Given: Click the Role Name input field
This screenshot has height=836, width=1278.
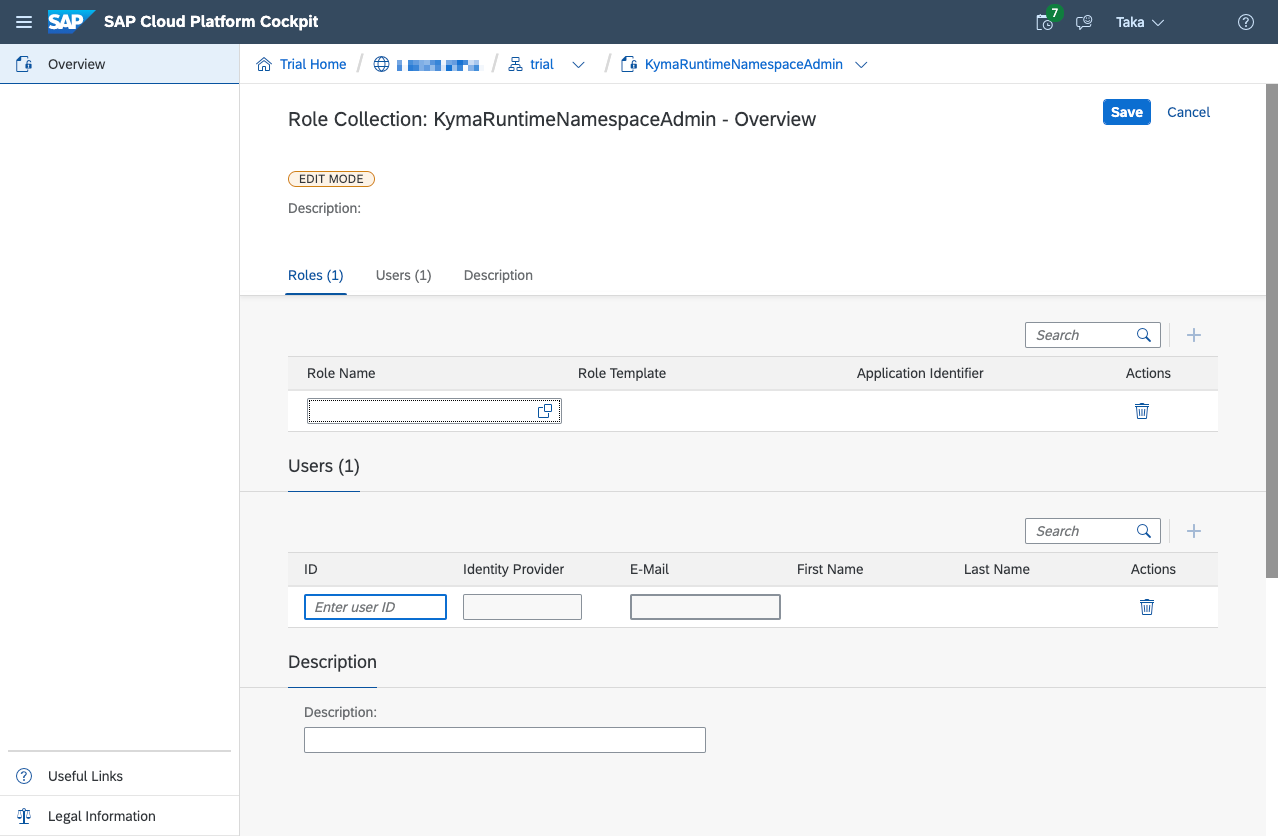Looking at the screenshot, I should click(434, 411).
